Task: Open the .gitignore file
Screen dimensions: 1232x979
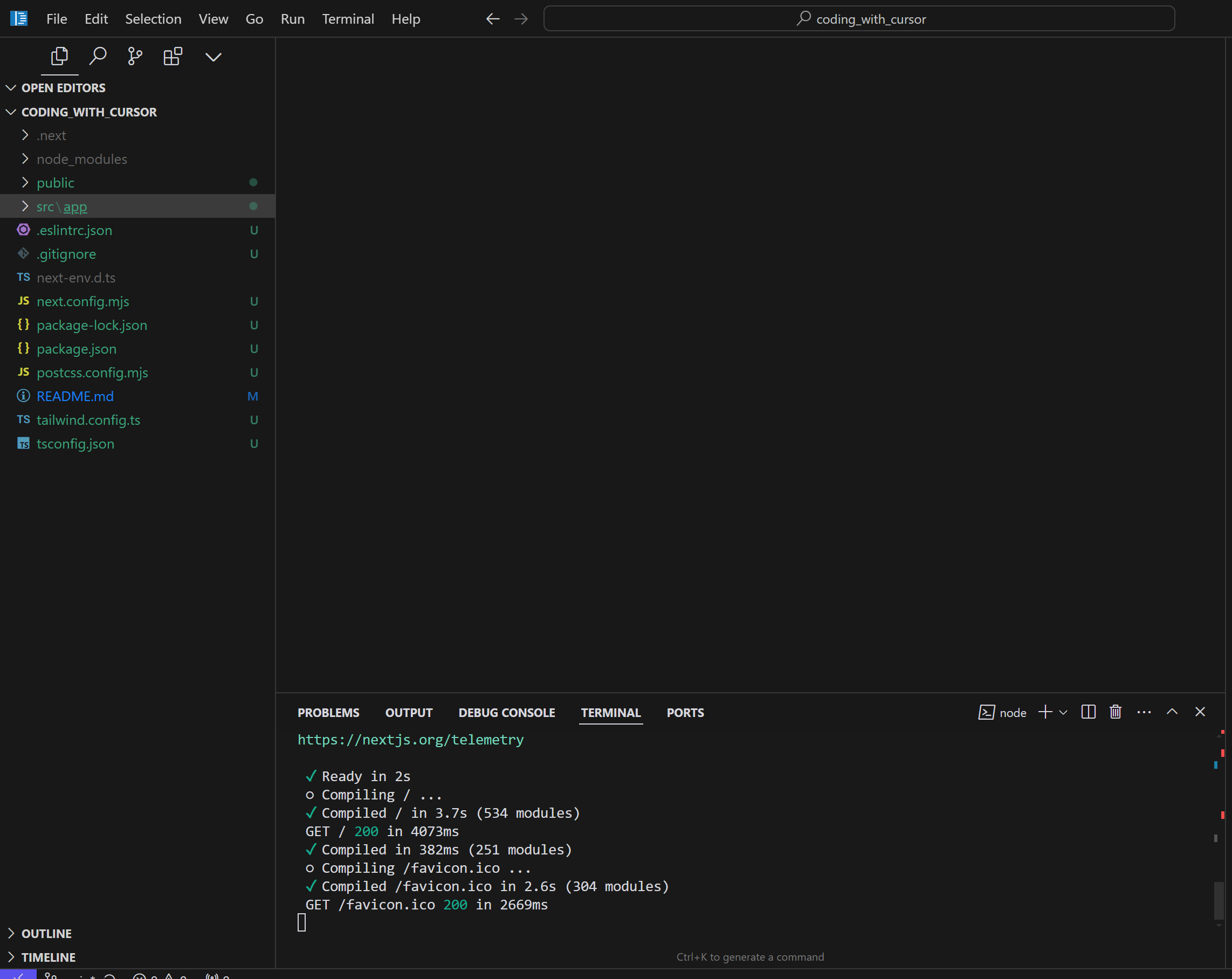Action: click(137, 254)
